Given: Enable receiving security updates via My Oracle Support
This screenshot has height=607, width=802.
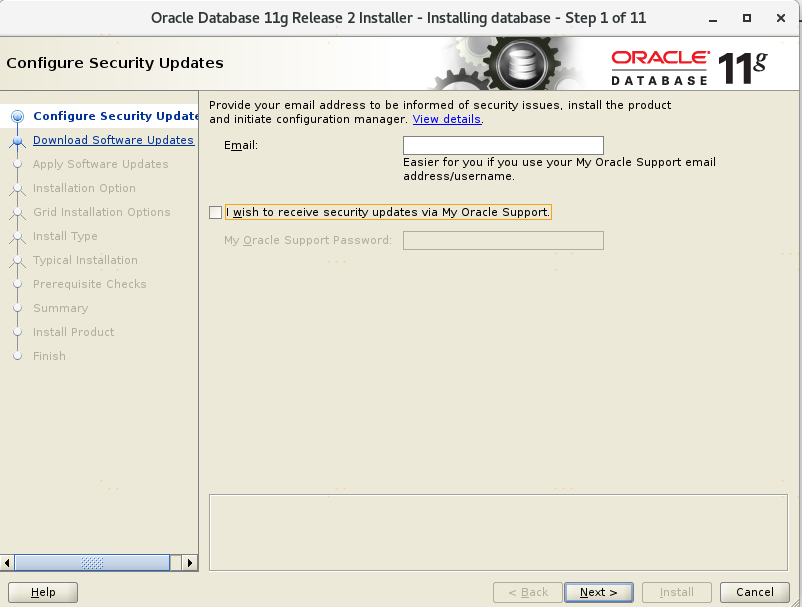Looking at the screenshot, I should click(215, 212).
